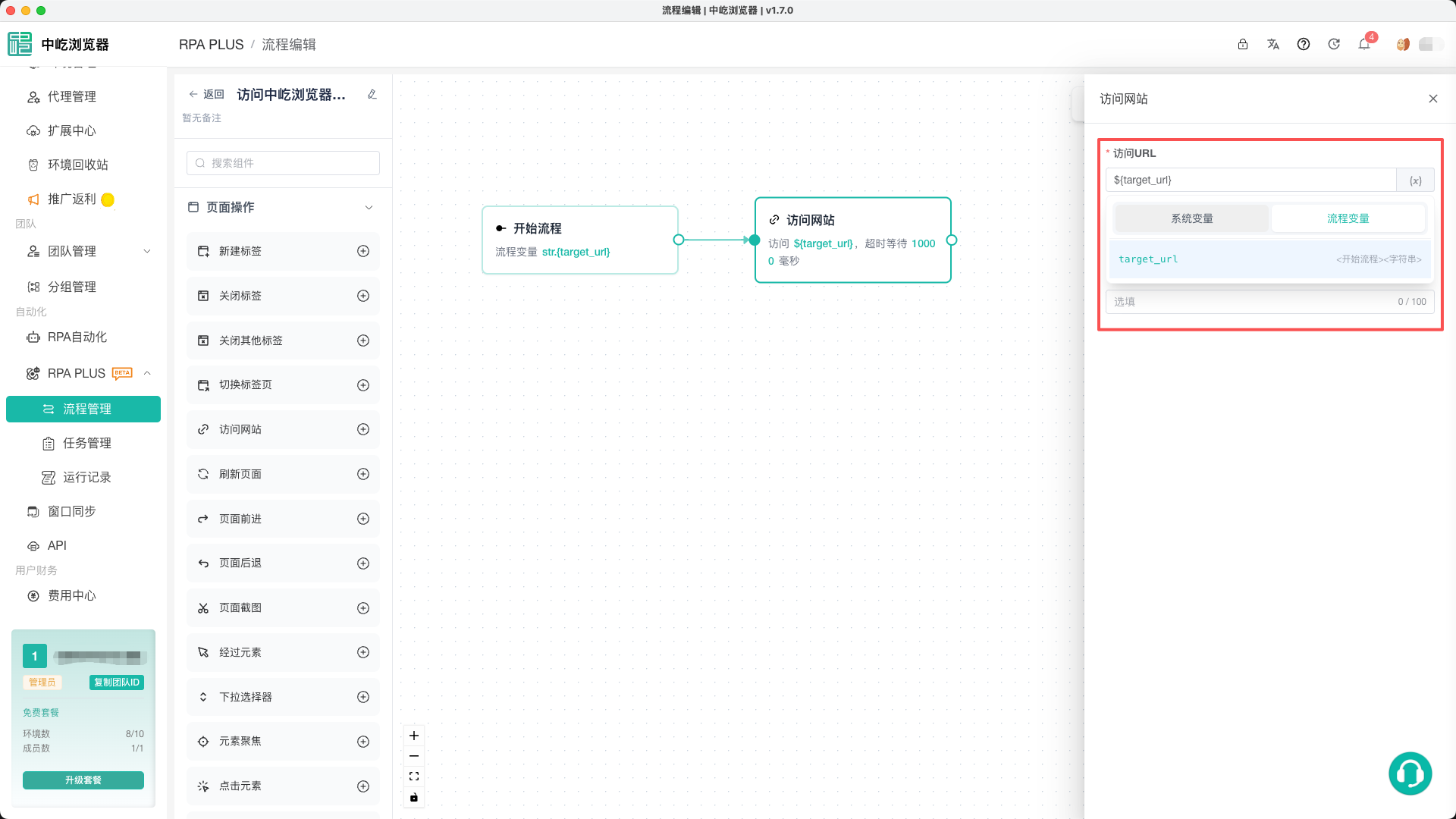Toggle the theme switch in top right
Screen dimensions: 1456x819
[x=1431, y=44]
